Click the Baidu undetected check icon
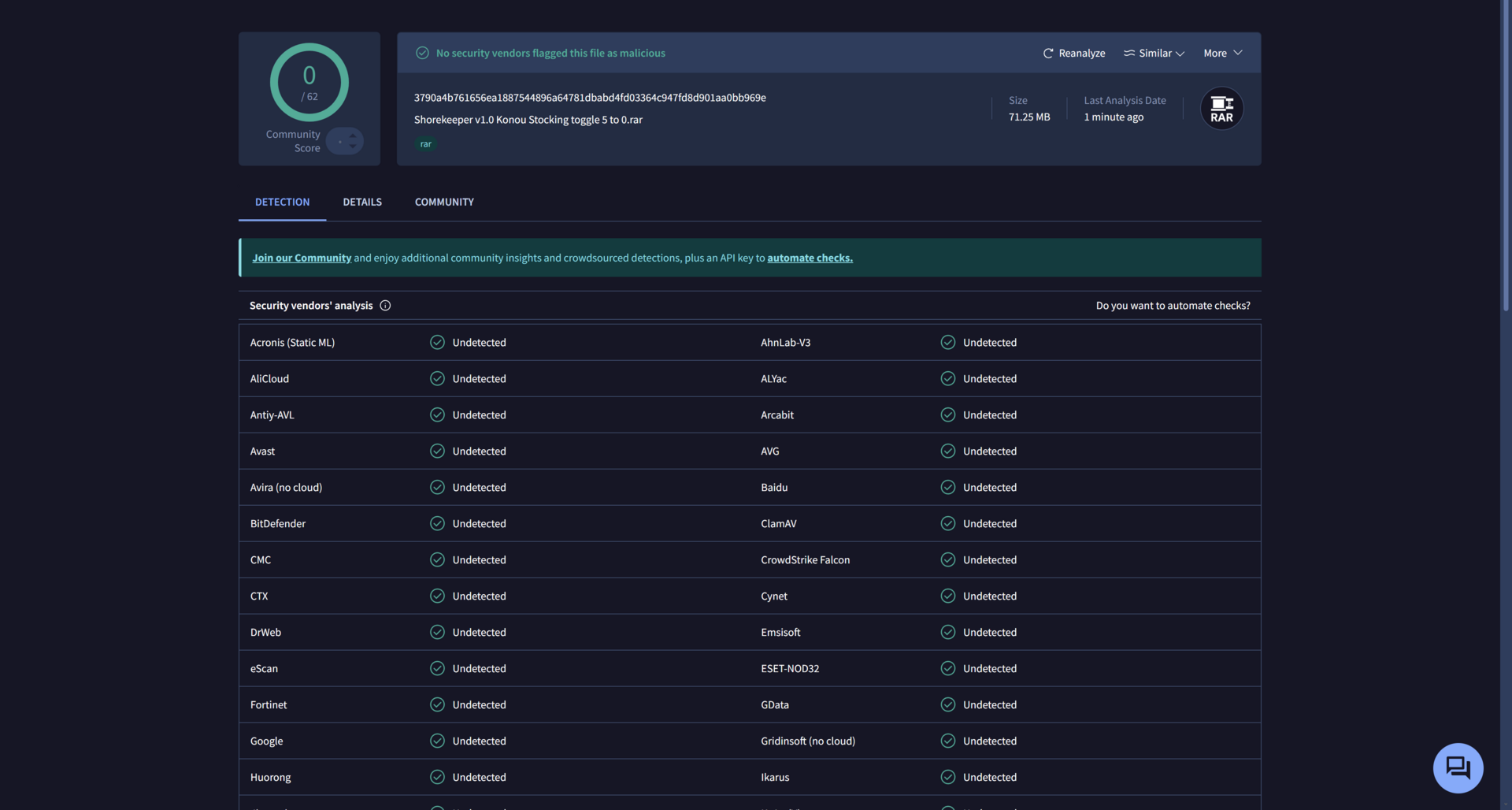This screenshot has width=1512, height=810. click(x=948, y=487)
